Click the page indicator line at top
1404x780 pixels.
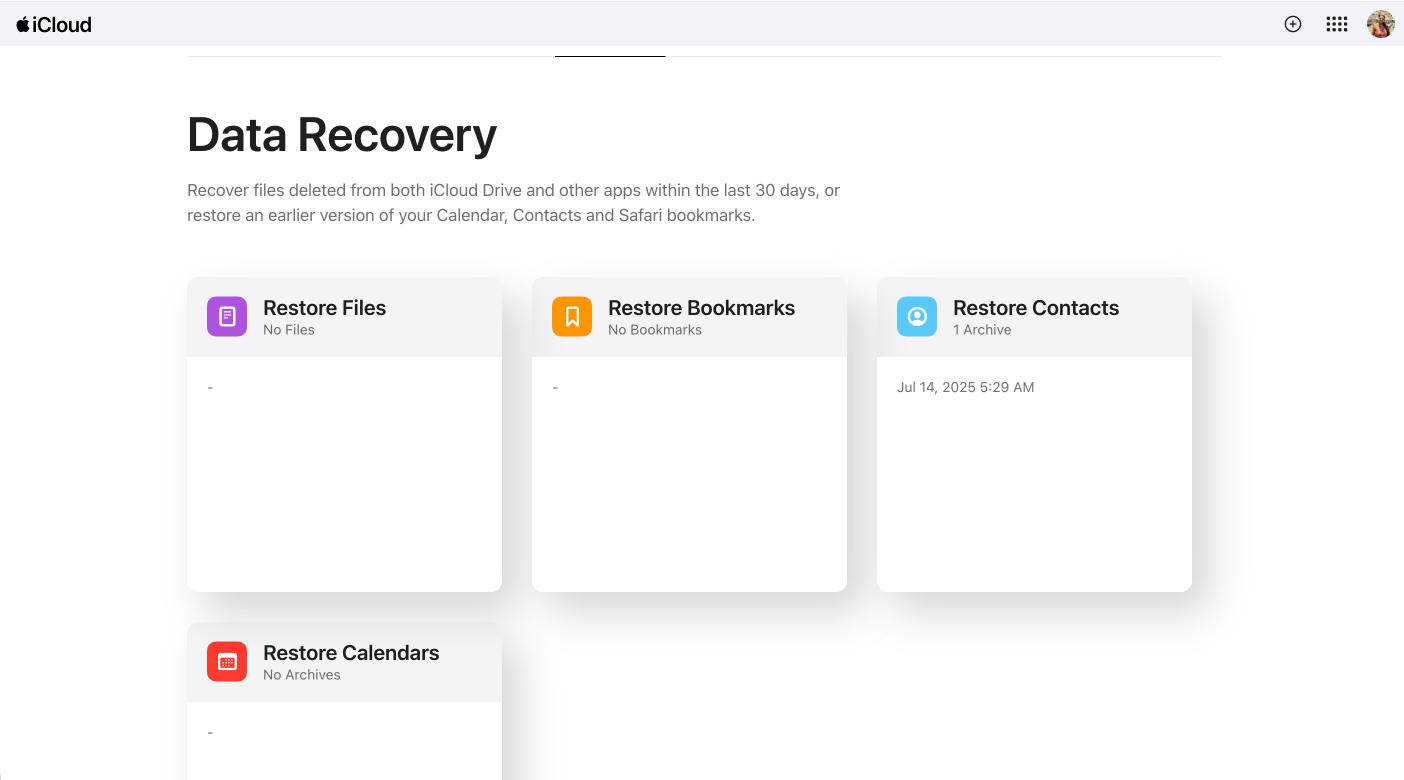610,57
